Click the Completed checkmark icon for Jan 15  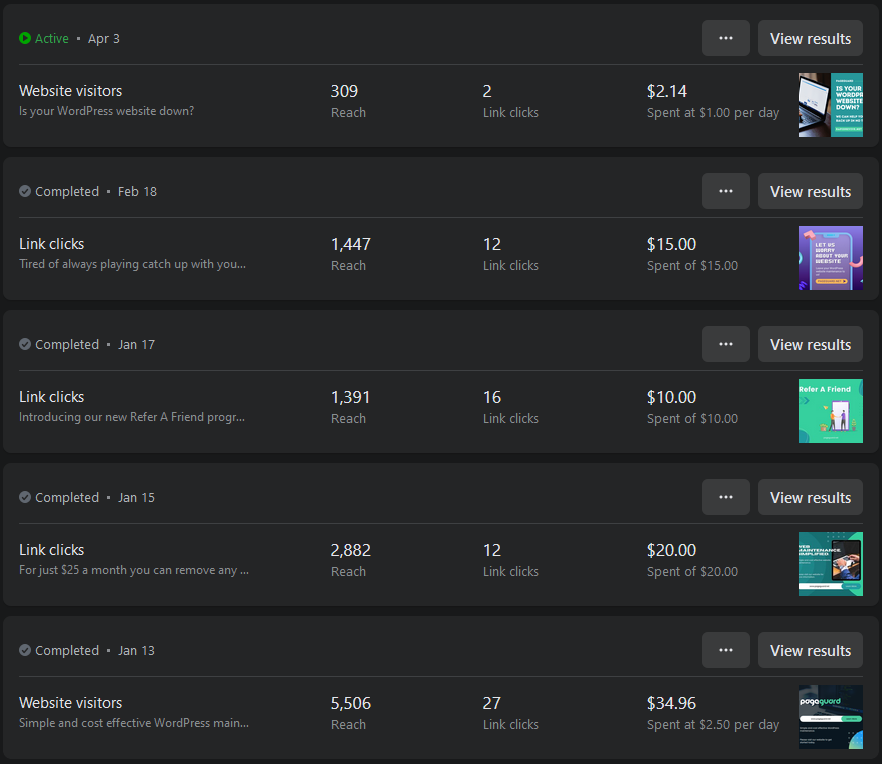pos(25,497)
